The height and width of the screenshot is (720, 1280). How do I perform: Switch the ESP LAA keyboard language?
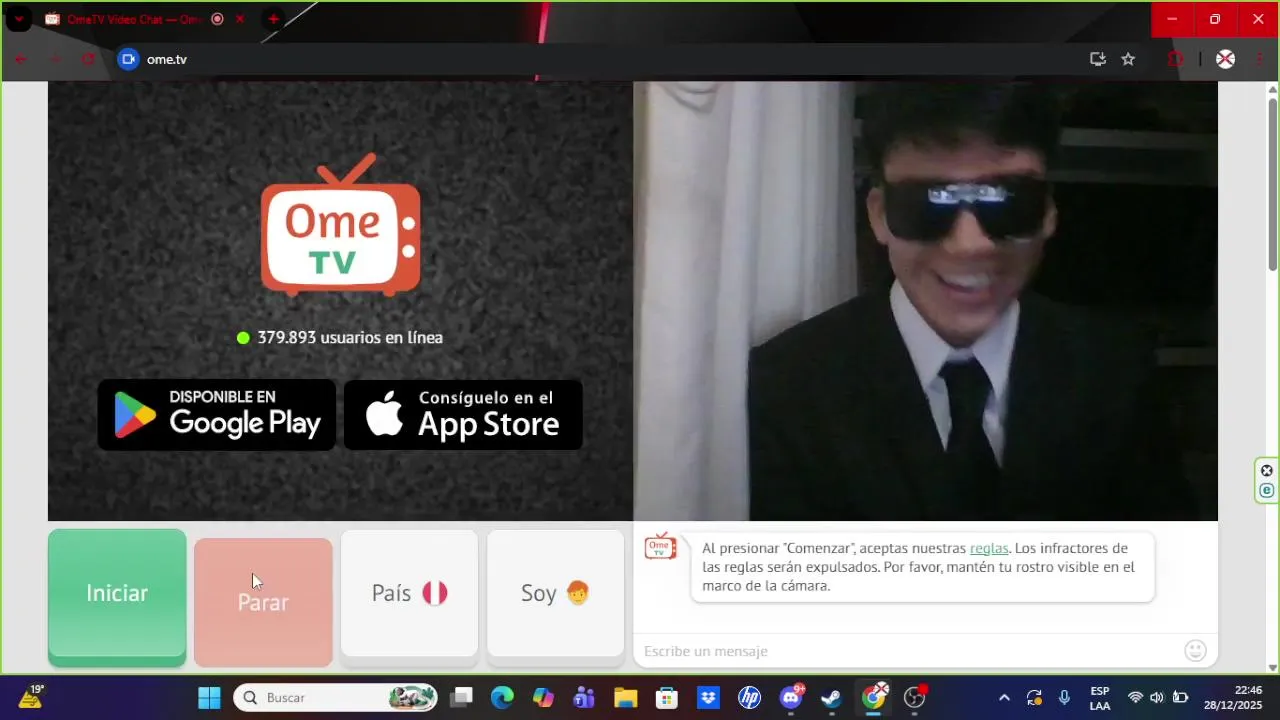pos(1100,698)
